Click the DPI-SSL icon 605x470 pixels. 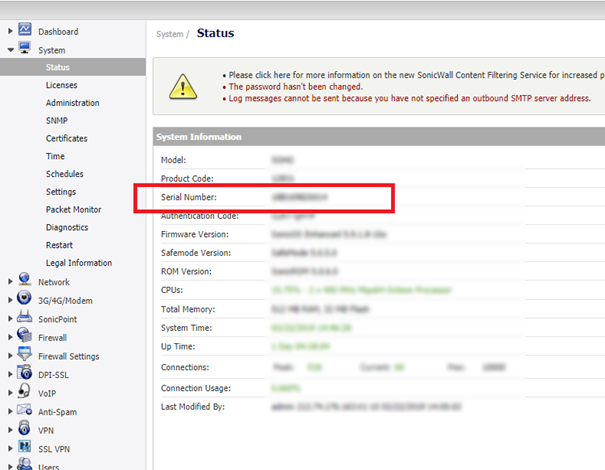click(x=25, y=374)
